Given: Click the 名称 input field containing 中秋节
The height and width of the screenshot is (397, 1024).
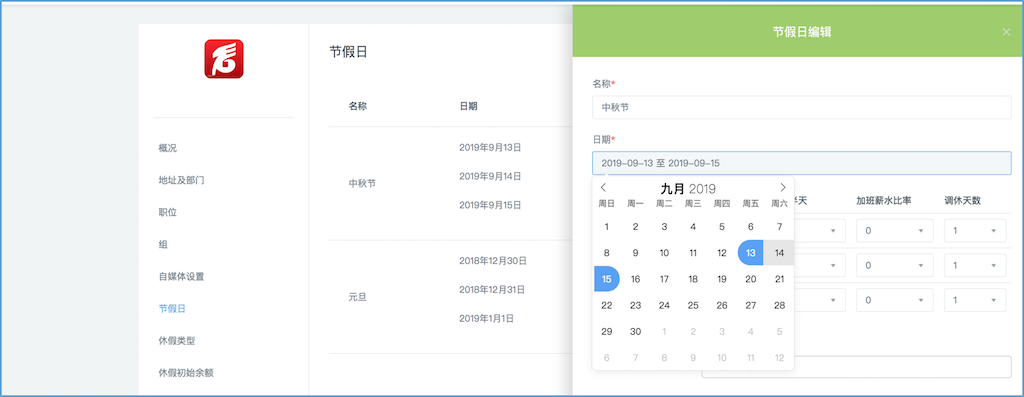Looking at the screenshot, I should pos(801,107).
